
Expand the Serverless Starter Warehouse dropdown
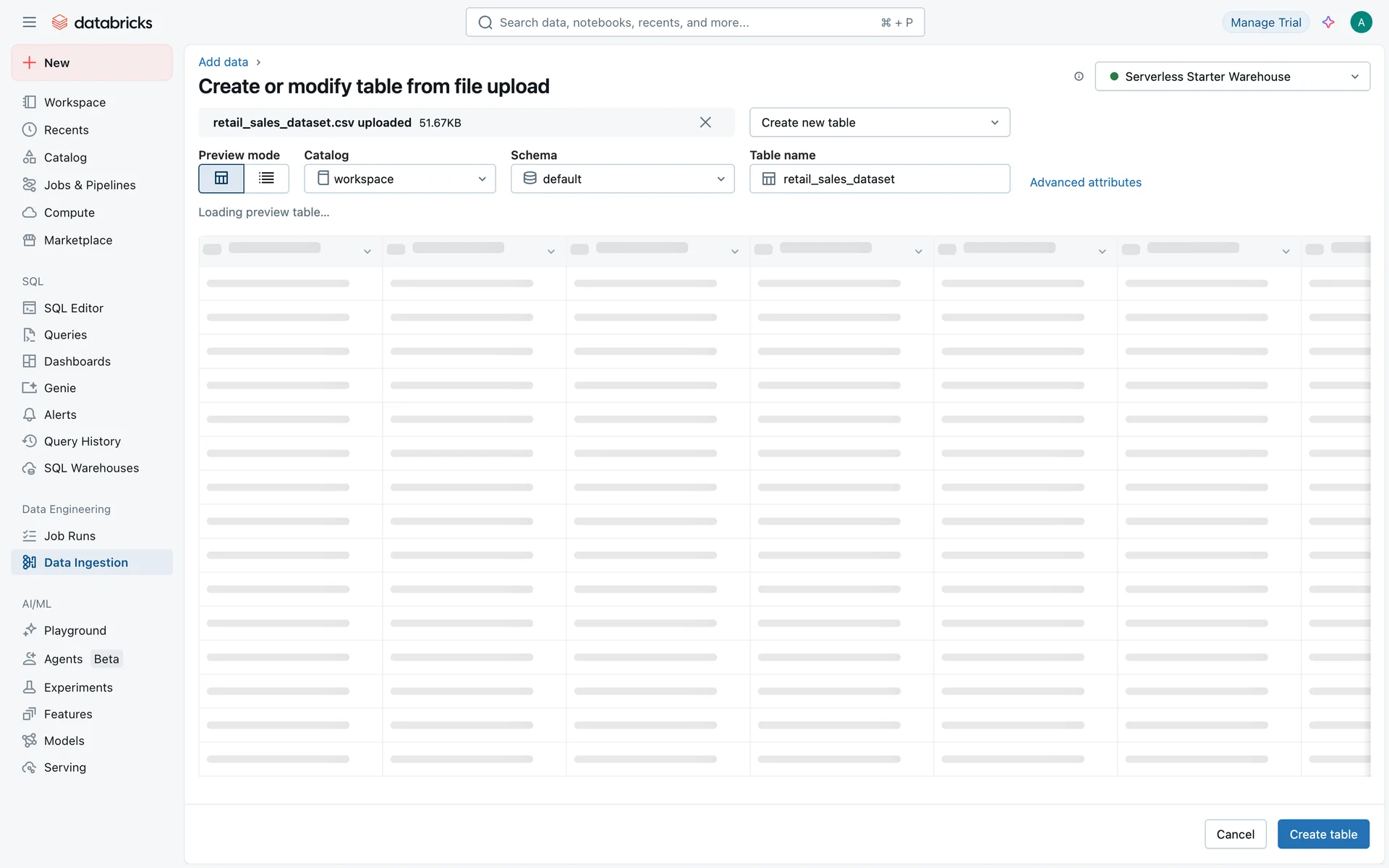click(1232, 77)
